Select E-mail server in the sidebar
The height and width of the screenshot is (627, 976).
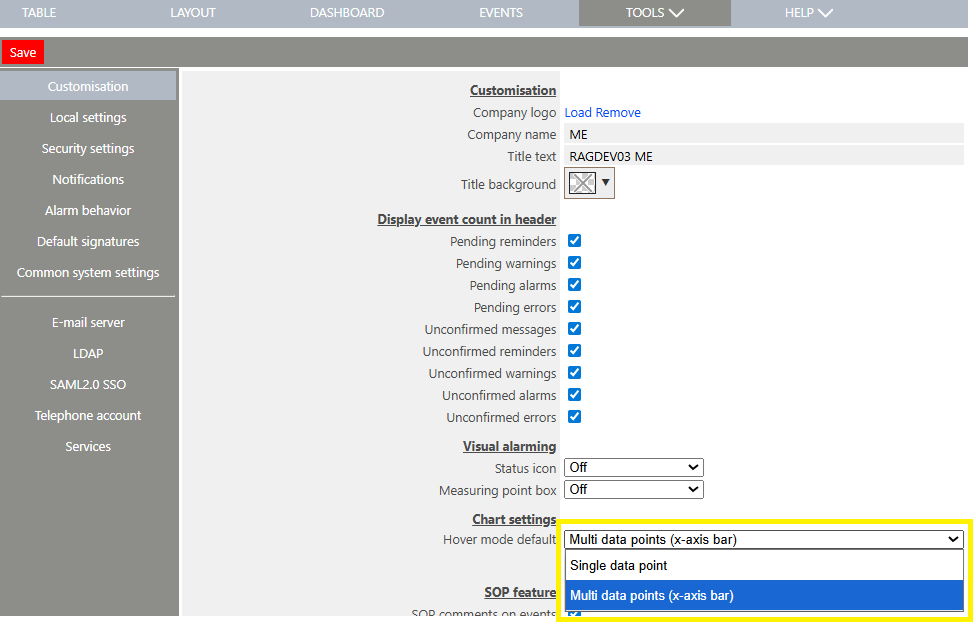88,323
